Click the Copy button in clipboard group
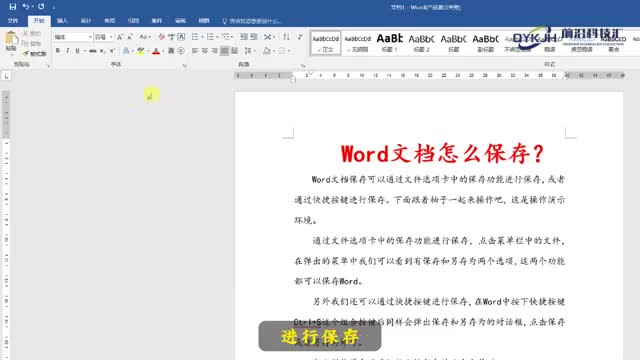This screenshot has height=360, width=640. 32,43
